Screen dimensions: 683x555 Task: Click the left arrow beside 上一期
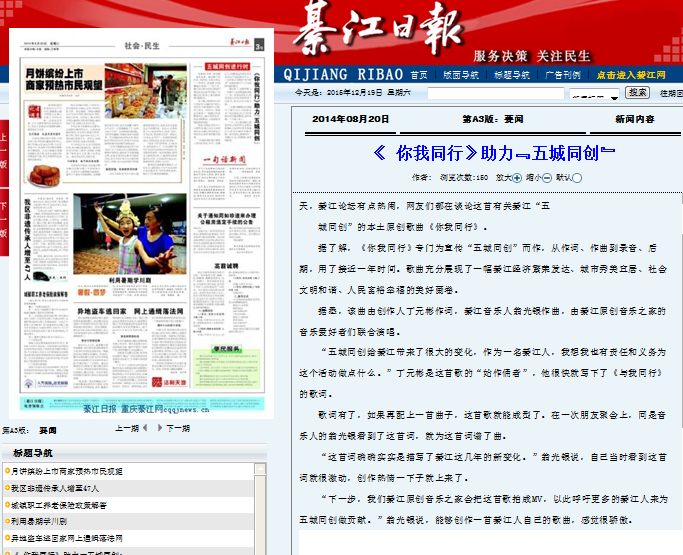point(145,428)
